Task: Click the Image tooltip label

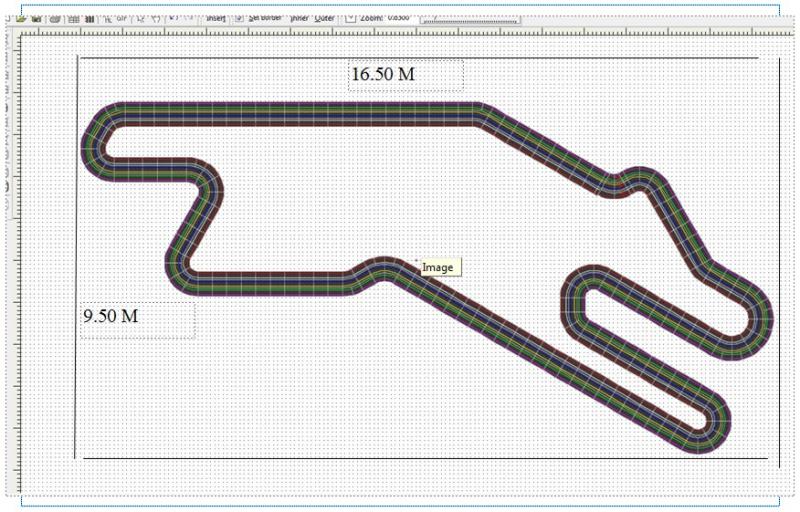Action: pyautogui.click(x=437, y=268)
